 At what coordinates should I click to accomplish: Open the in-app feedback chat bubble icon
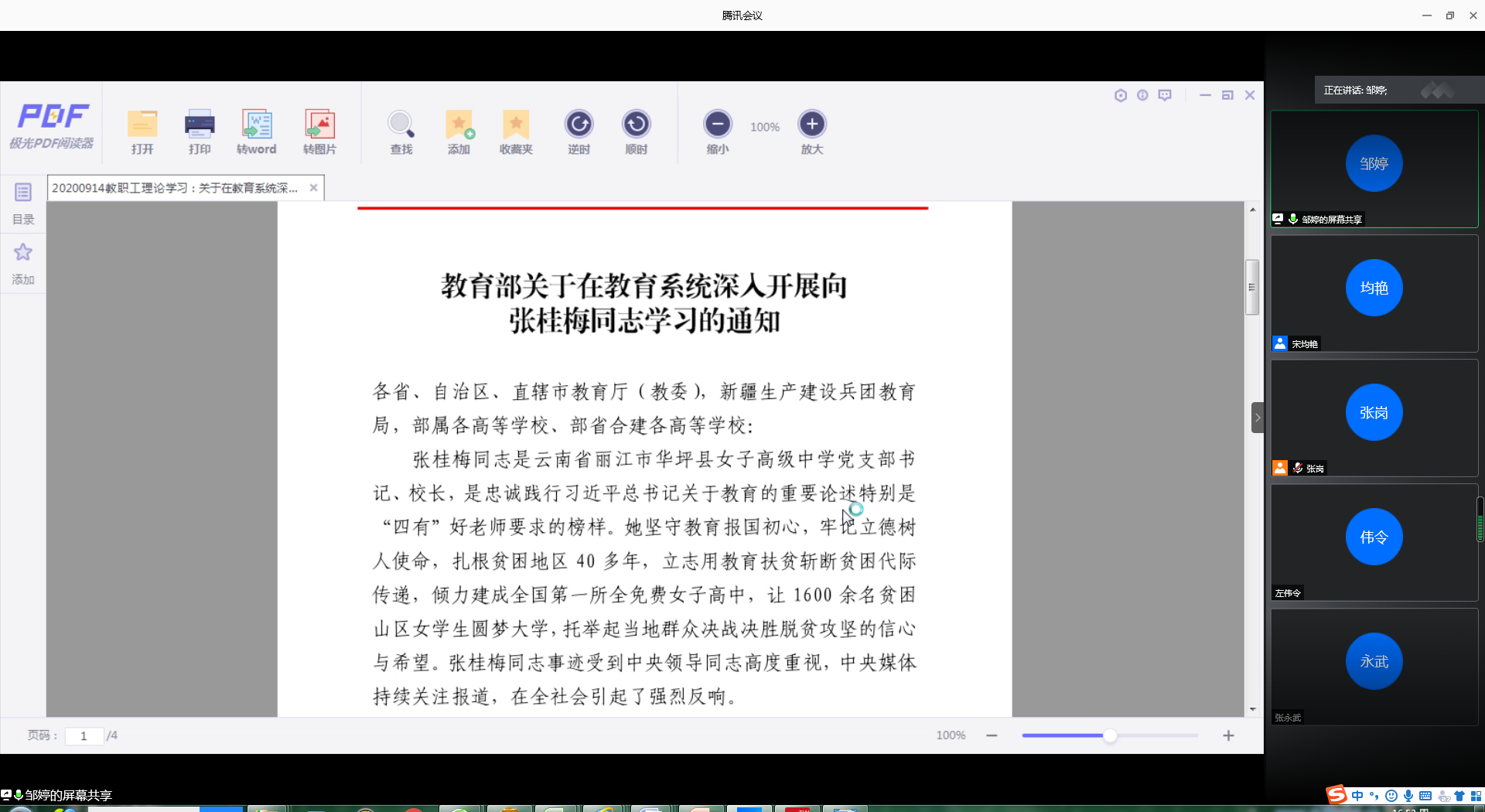click(x=1165, y=95)
